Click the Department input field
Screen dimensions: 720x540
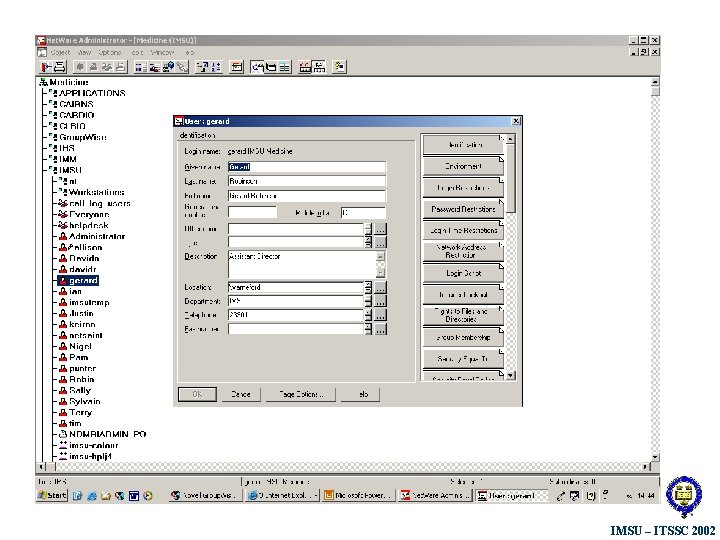point(296,301)
